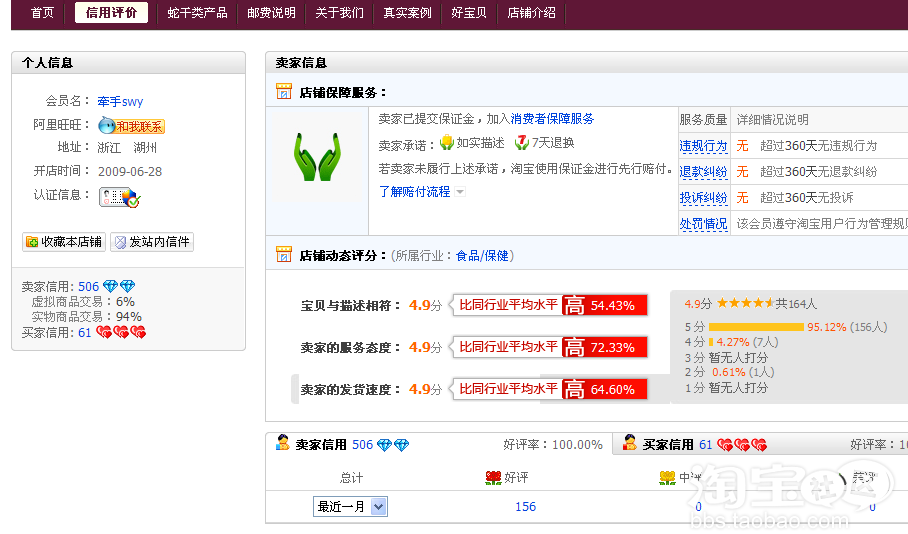Open the 消费者保障服务 link
The image size is (908, 534).
(552, 119)
